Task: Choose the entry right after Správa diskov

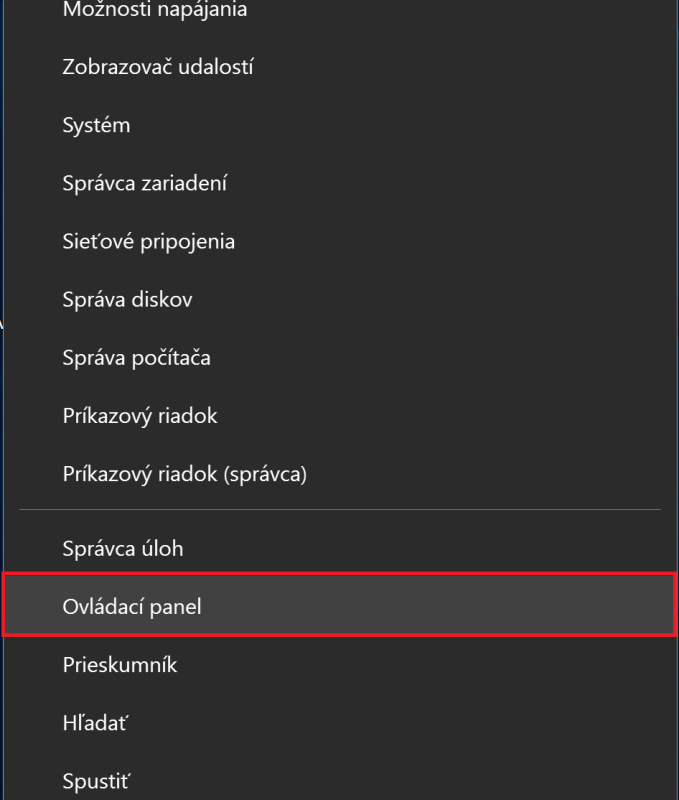Action: (136, 358)
